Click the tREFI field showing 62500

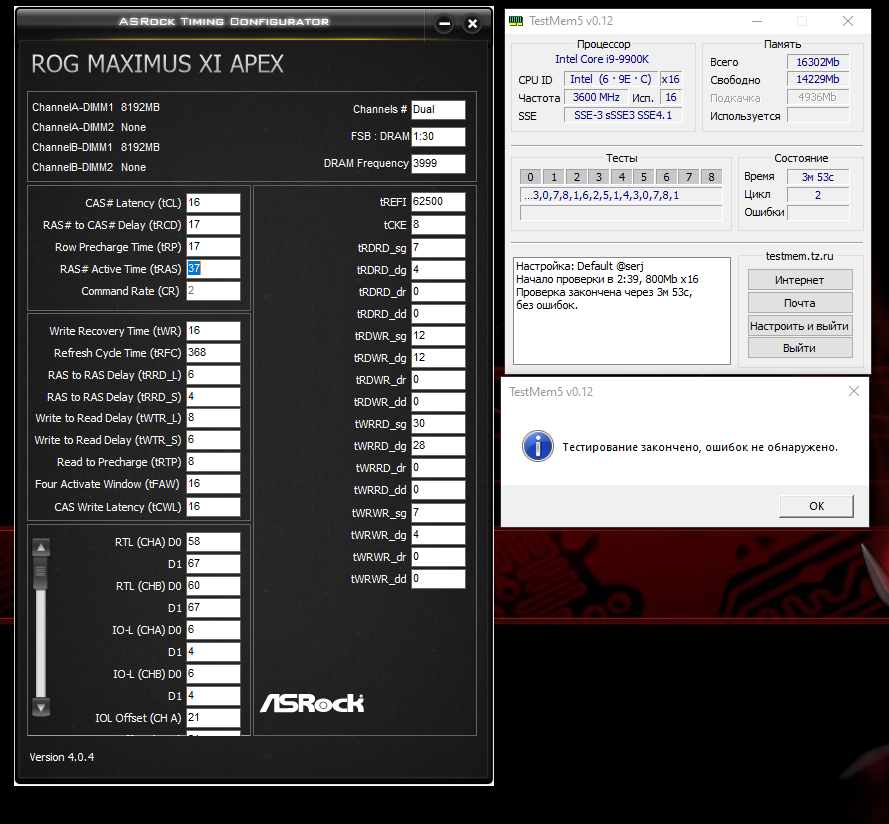click(x=438, y=201)
